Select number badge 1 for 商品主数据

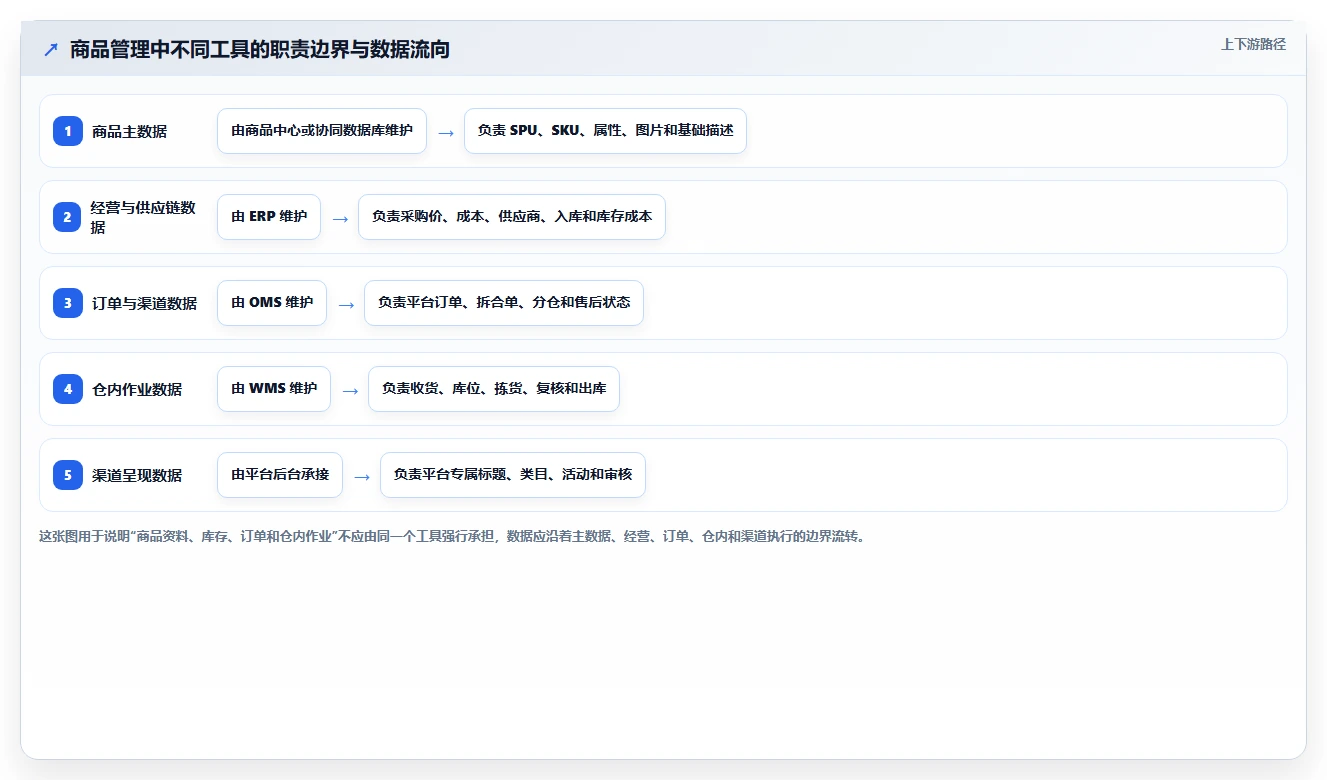(x=68, y=130)
